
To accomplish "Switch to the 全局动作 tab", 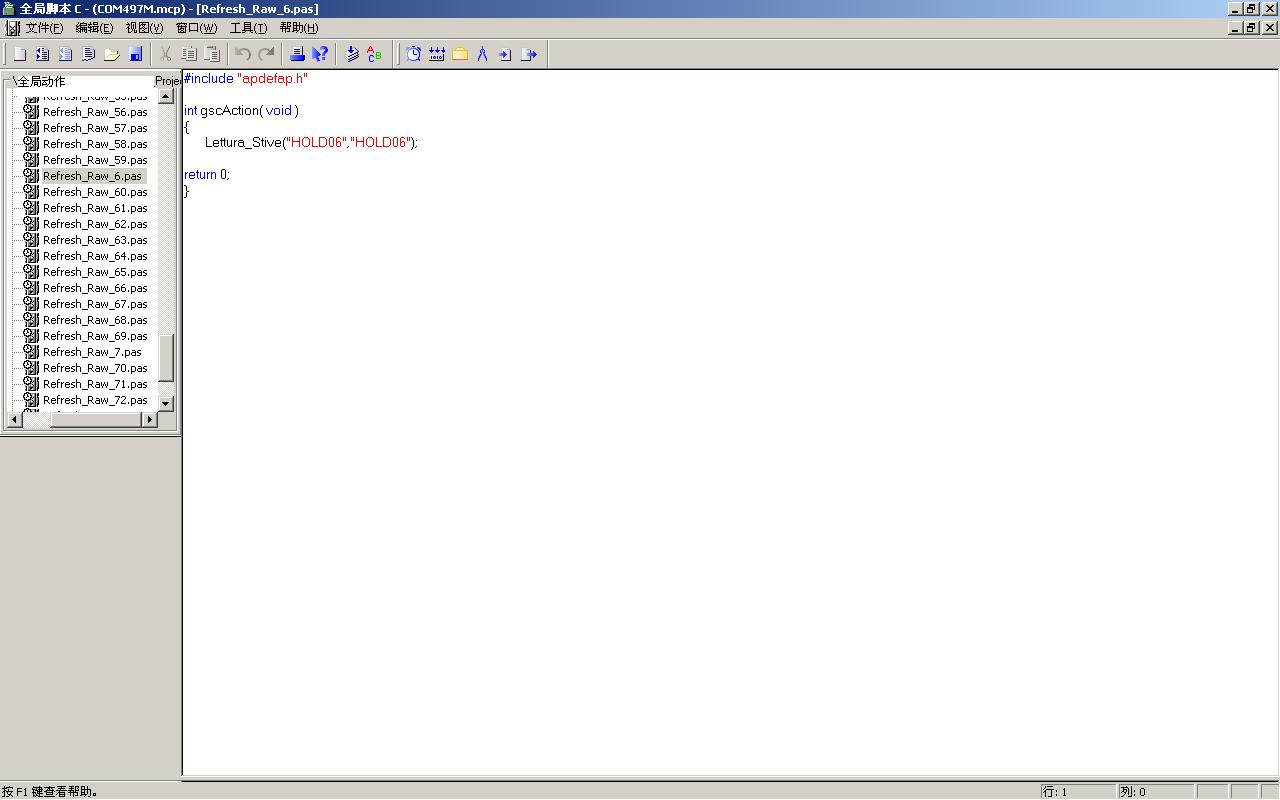I will (41, 81).
